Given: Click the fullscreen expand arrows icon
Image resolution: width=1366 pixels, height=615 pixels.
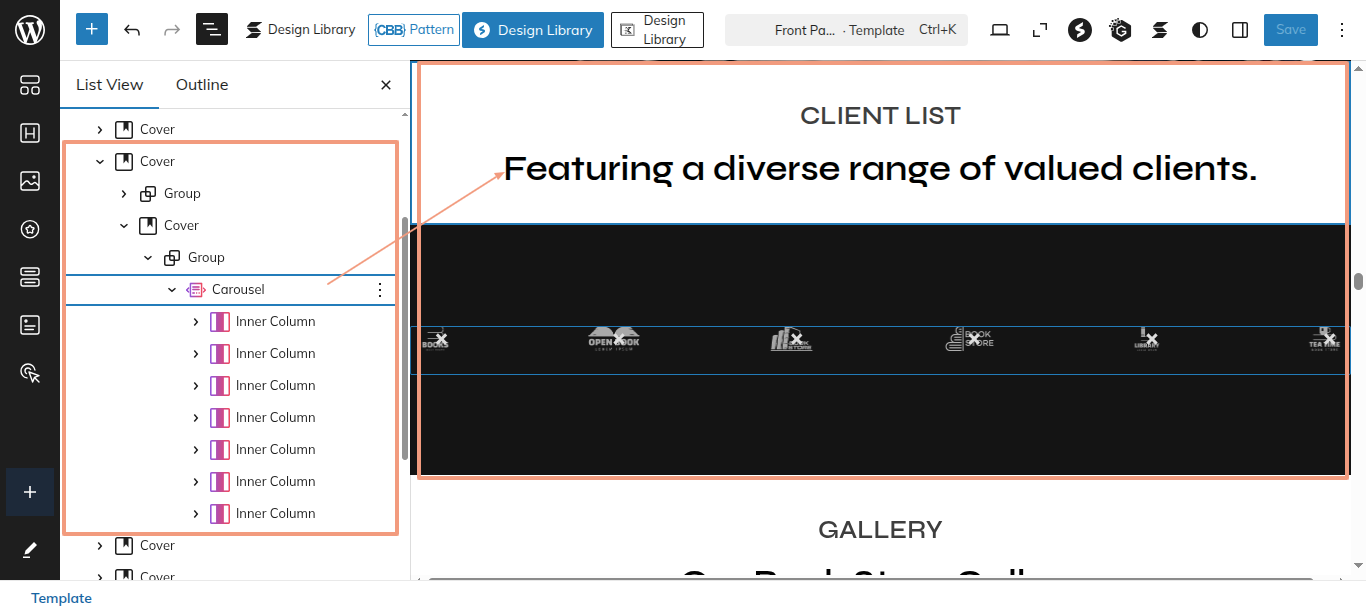Looking at the screenshot, I should 1040,30.
